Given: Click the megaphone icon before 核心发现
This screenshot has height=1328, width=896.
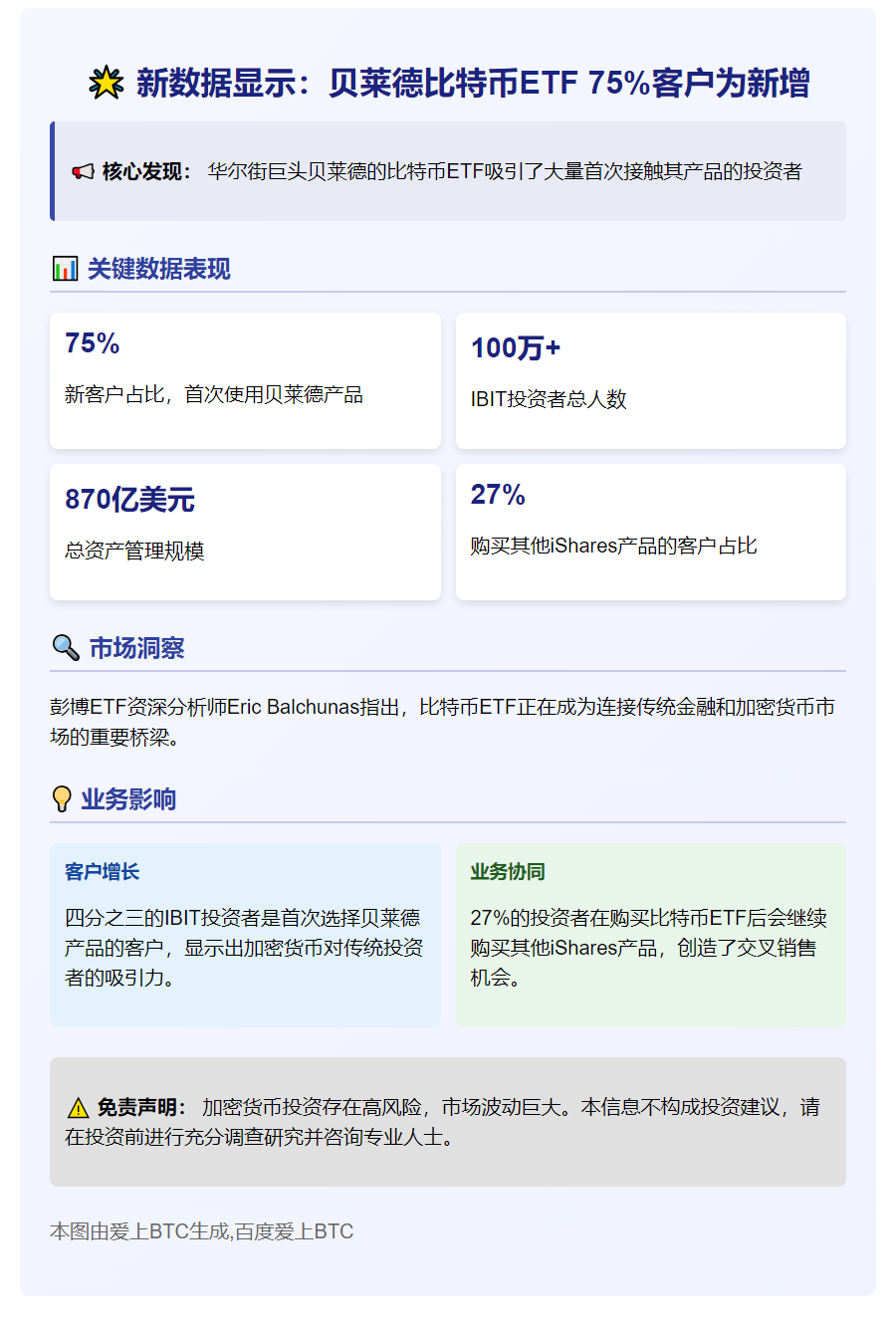Looking at the screenshot, I should click(x=83, y=172).
